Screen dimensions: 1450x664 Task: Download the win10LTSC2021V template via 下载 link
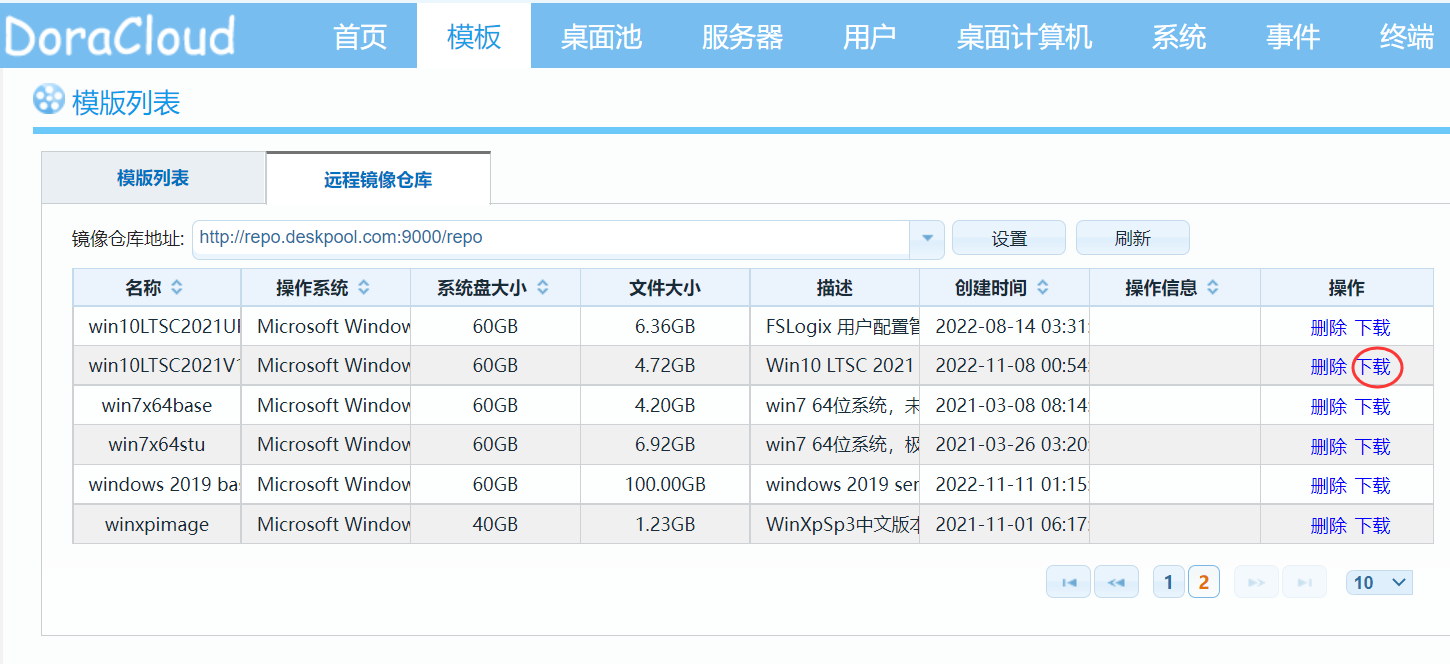click(x=1376, y=366)
